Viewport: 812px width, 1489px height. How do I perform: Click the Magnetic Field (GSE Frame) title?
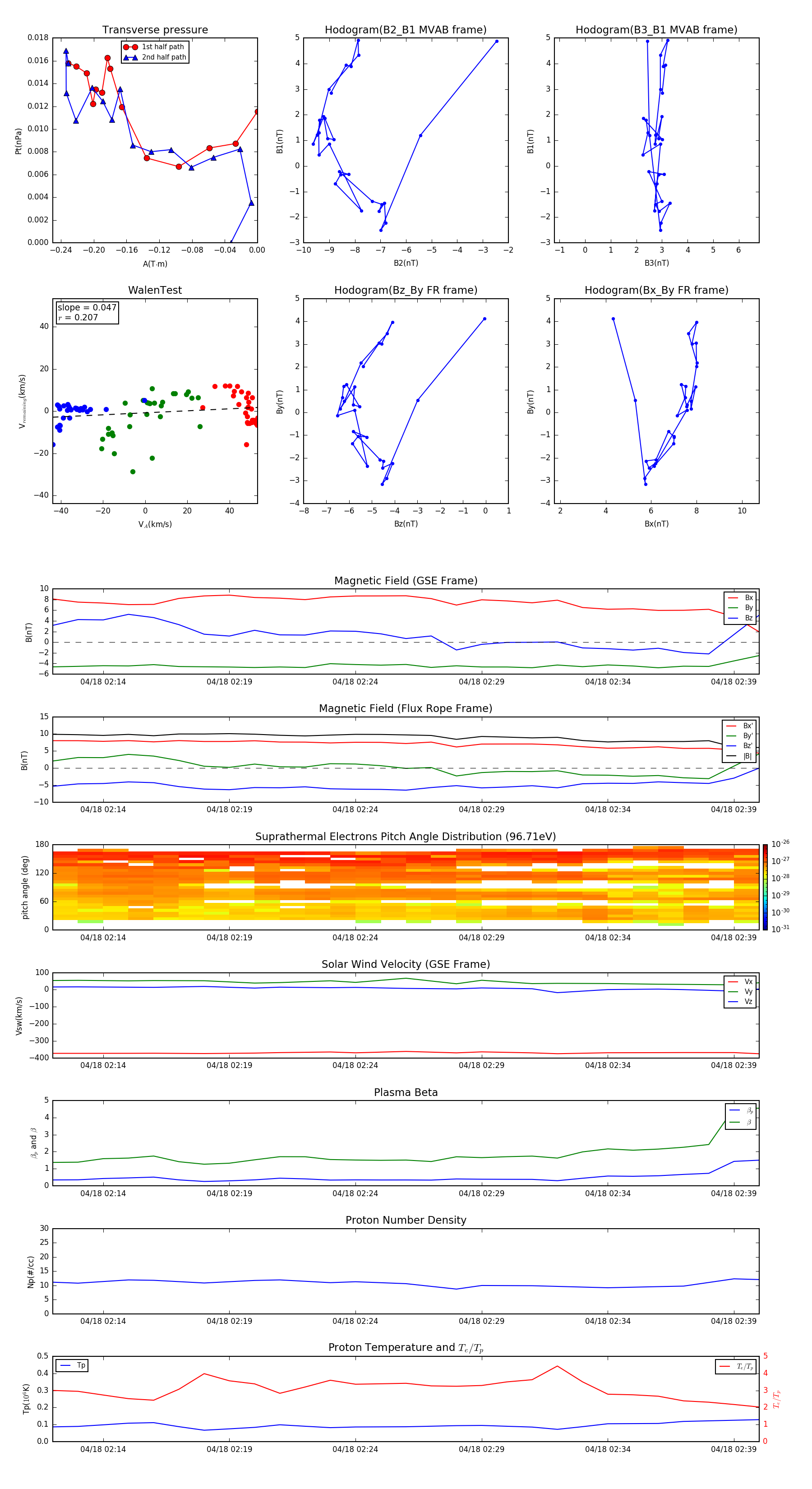point(406,581)
